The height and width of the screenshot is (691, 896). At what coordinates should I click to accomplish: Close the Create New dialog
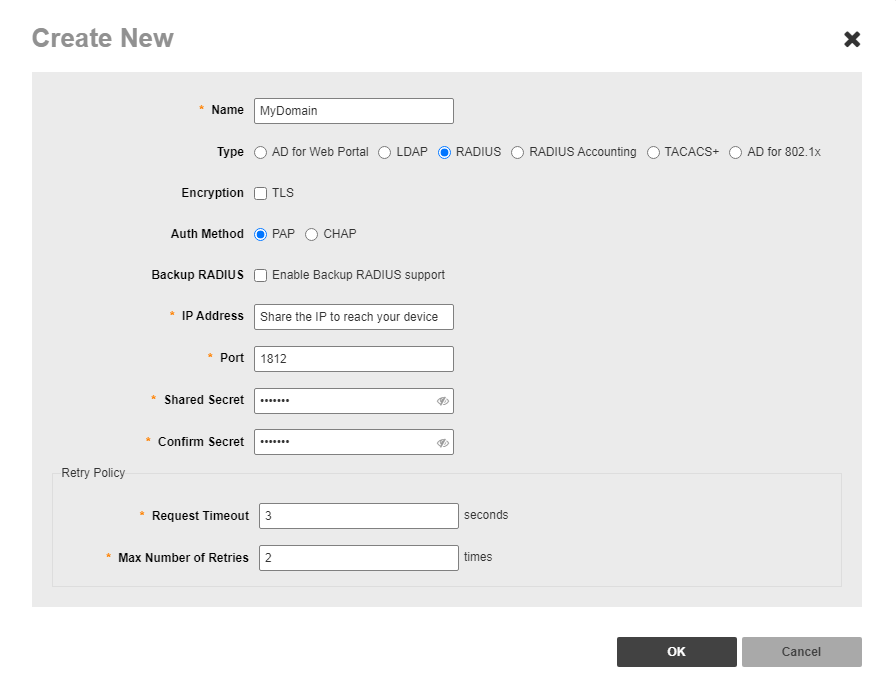point(852,39)
